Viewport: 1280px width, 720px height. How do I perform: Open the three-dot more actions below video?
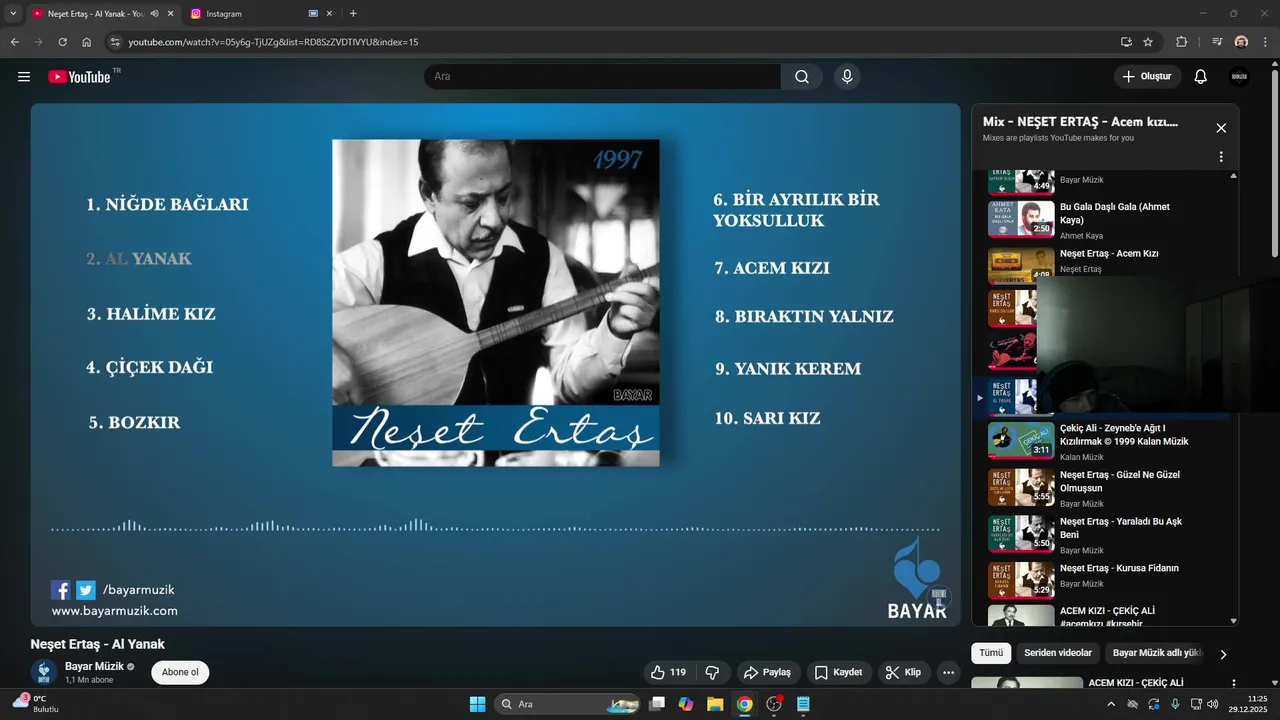[948, 672]
